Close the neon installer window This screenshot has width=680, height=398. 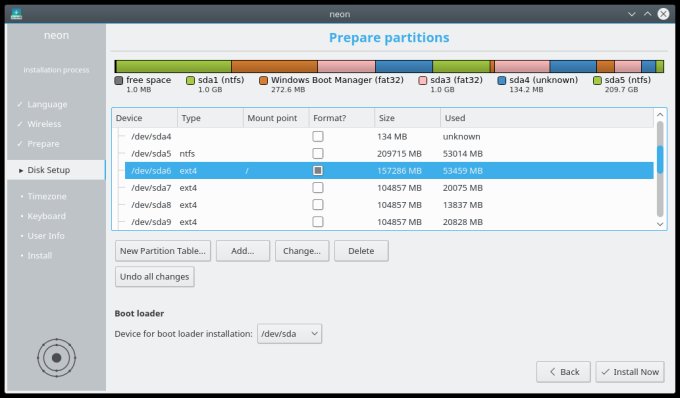(x=663, y=14)
